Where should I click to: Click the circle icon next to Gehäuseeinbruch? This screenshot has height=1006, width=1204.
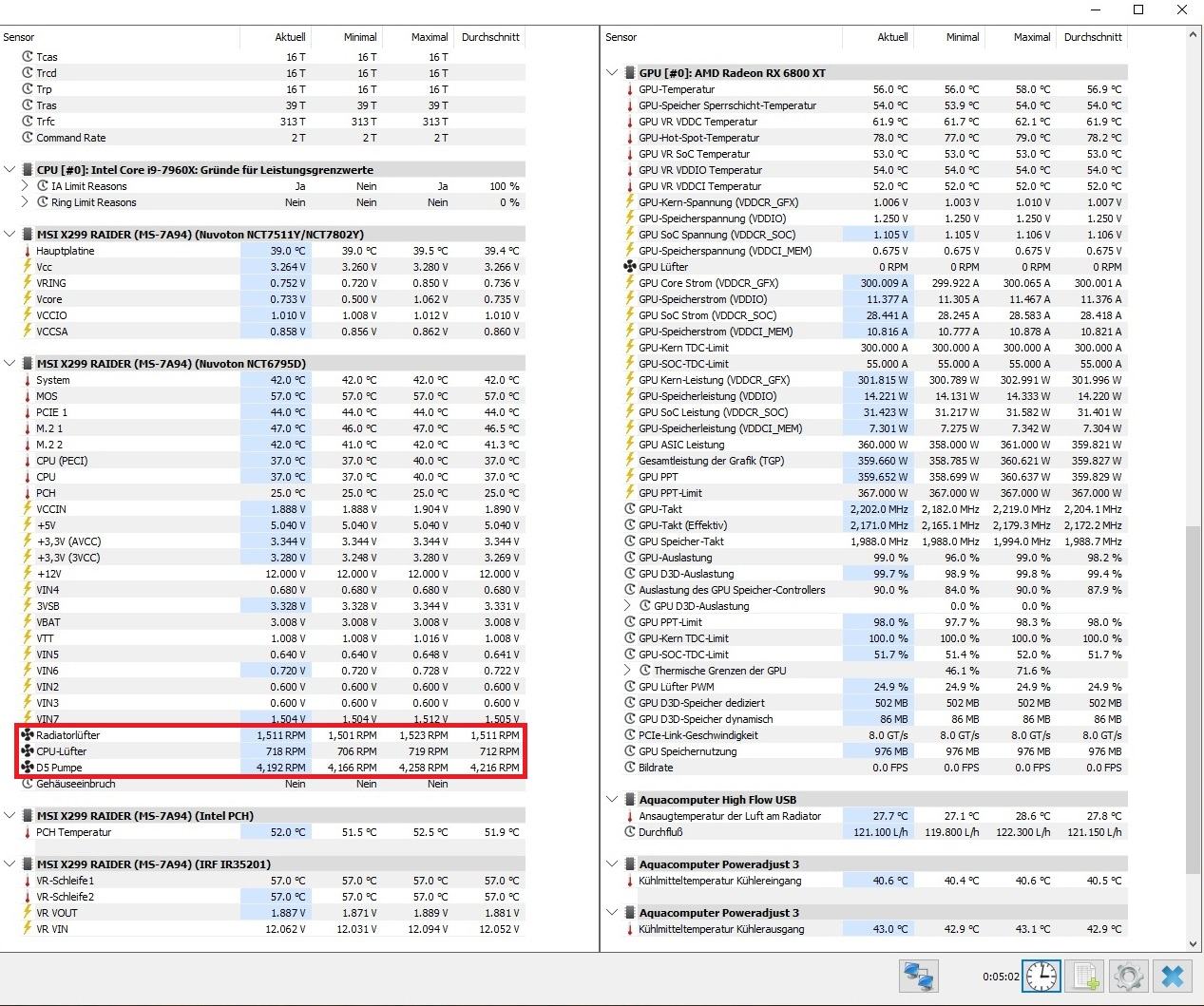coord(28,784)
